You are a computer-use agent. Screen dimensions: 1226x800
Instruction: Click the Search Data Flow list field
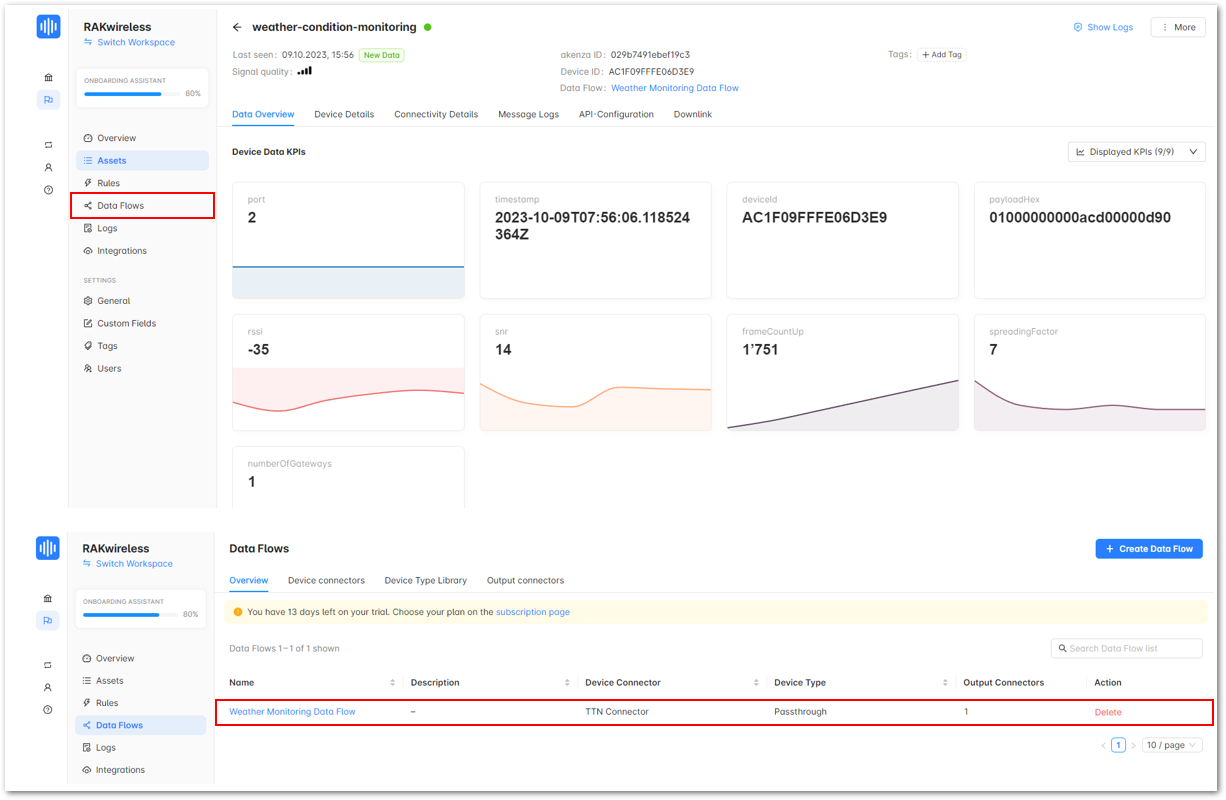tap(1127, 648)
